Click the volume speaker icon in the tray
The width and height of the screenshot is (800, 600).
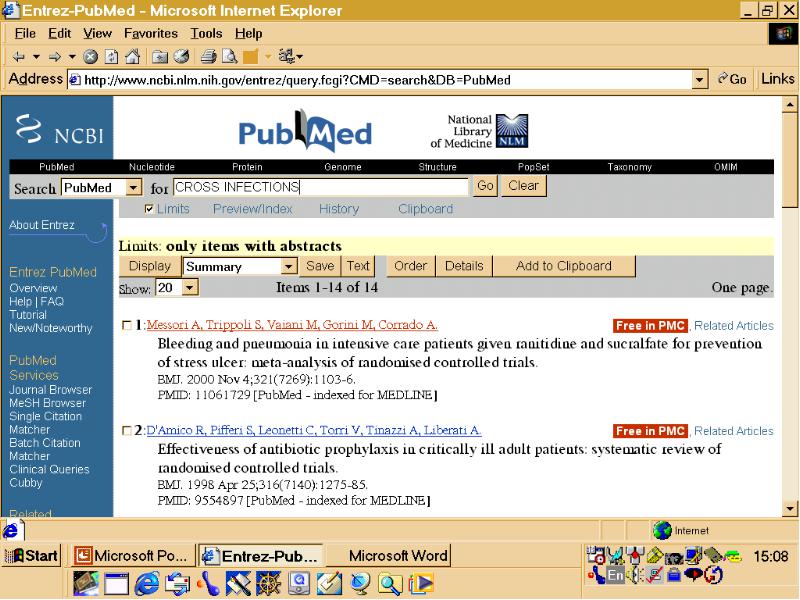click(635, 576)
